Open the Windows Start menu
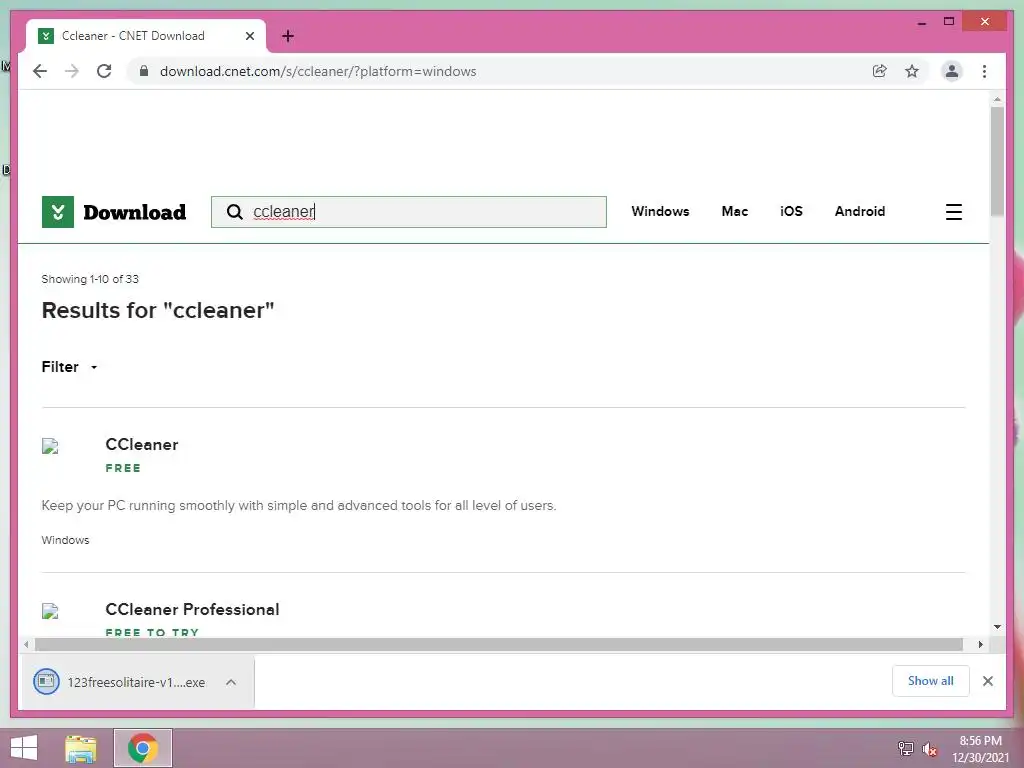 point(24,748)
